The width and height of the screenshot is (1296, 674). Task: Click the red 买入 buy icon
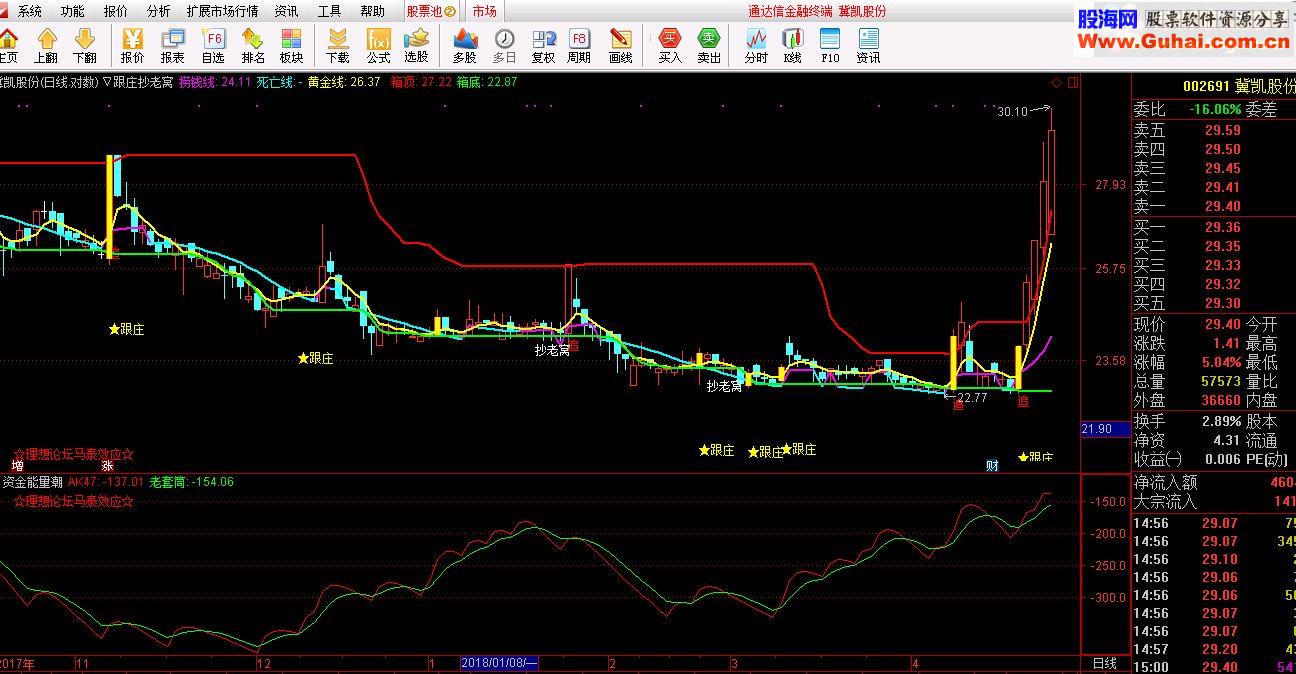point(670,46)
